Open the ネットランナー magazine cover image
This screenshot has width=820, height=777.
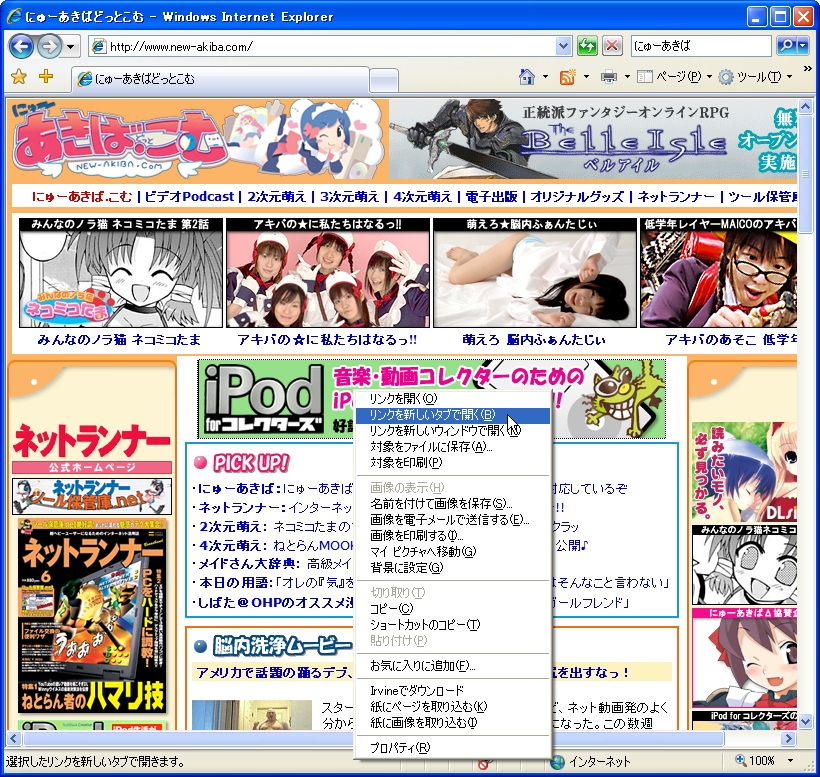click(x=92, y=616)
